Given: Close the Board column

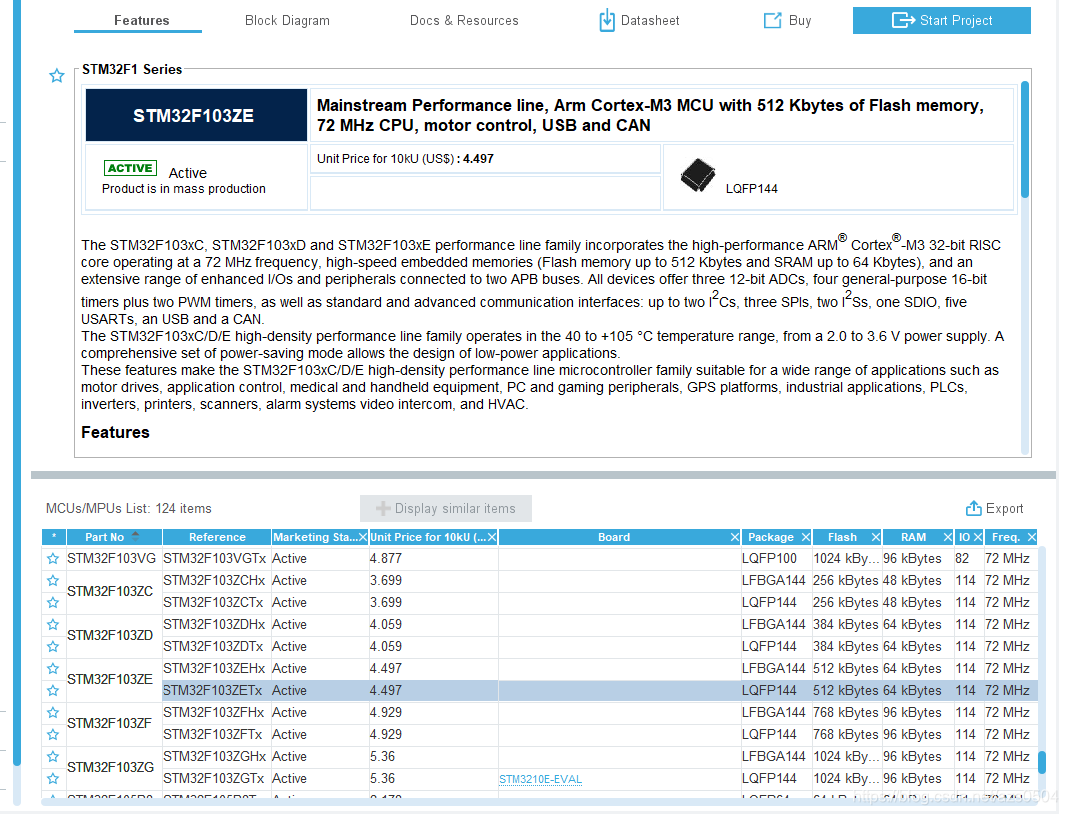Looking at the screenshot, I should 734,537.
